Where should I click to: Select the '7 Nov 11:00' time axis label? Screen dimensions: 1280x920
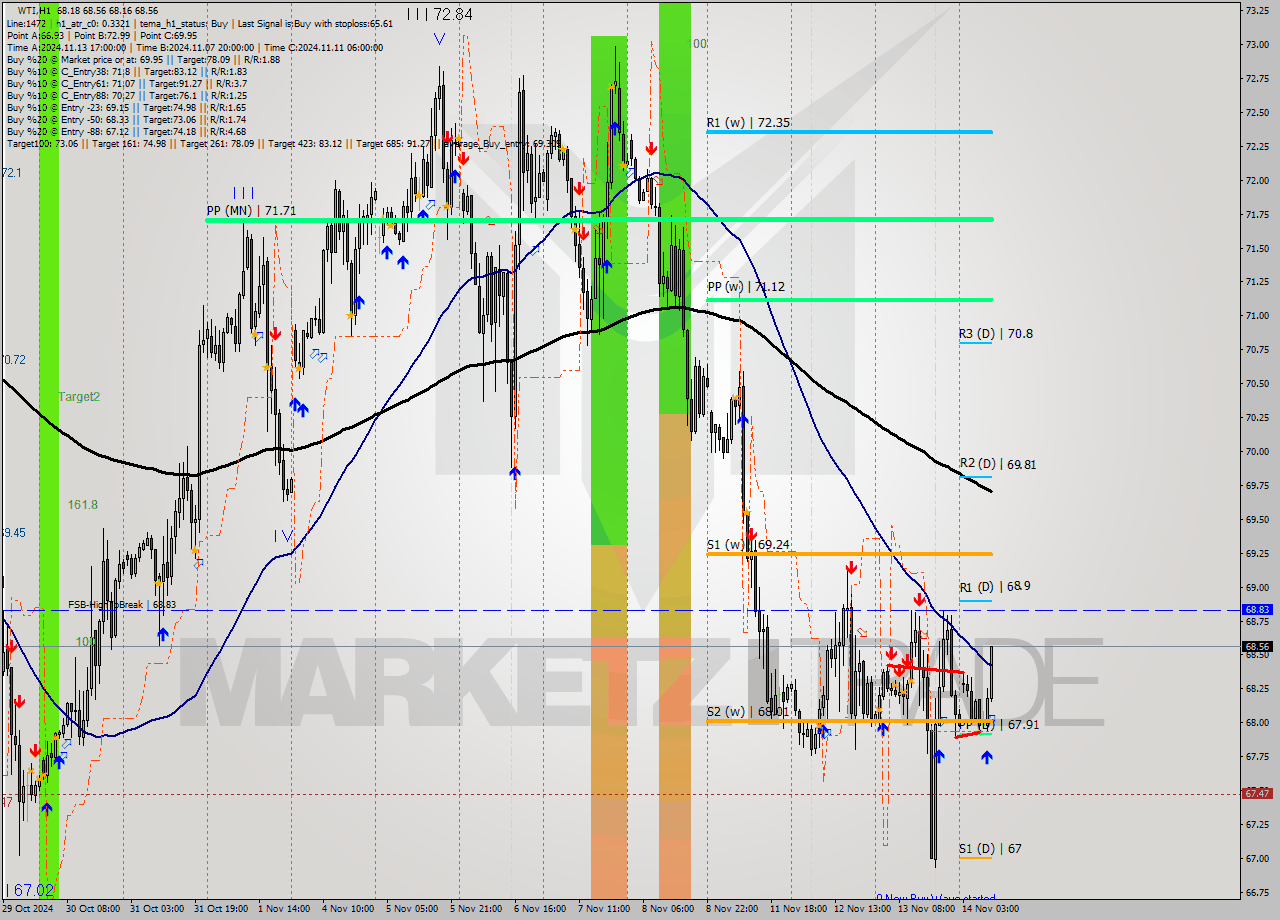tap(604, 909)
